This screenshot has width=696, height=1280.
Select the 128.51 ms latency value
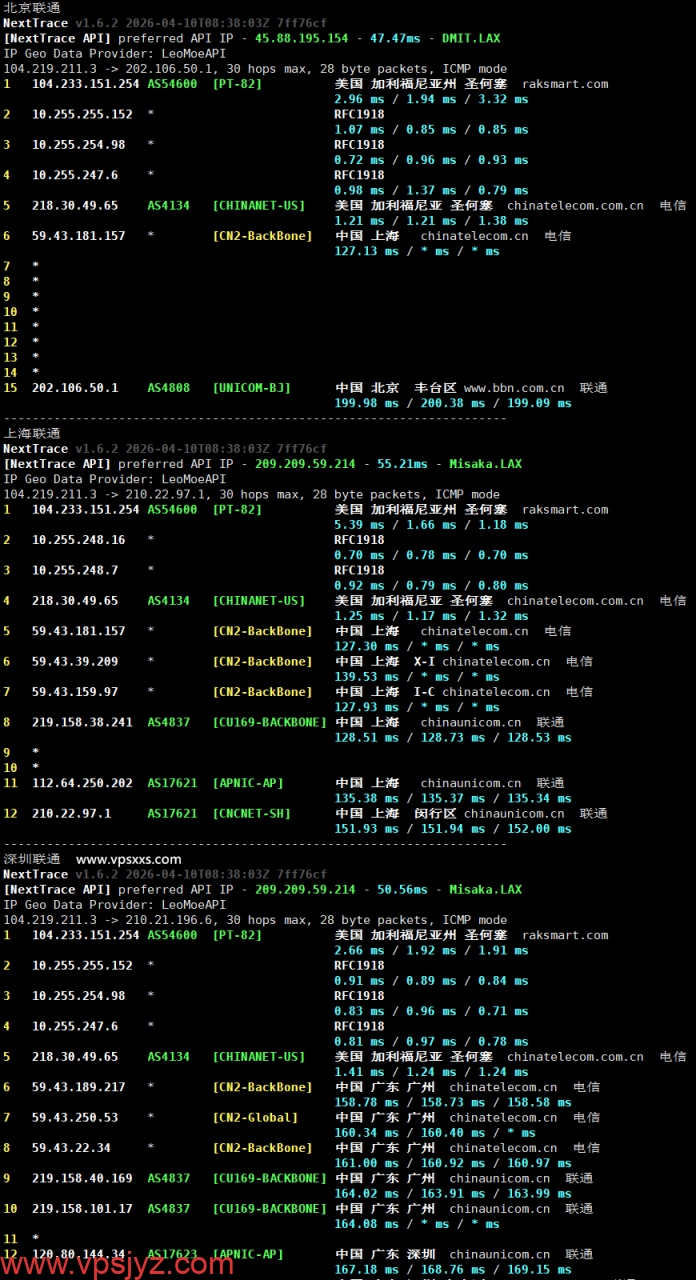pyautogui.click(x=366, y=738)
